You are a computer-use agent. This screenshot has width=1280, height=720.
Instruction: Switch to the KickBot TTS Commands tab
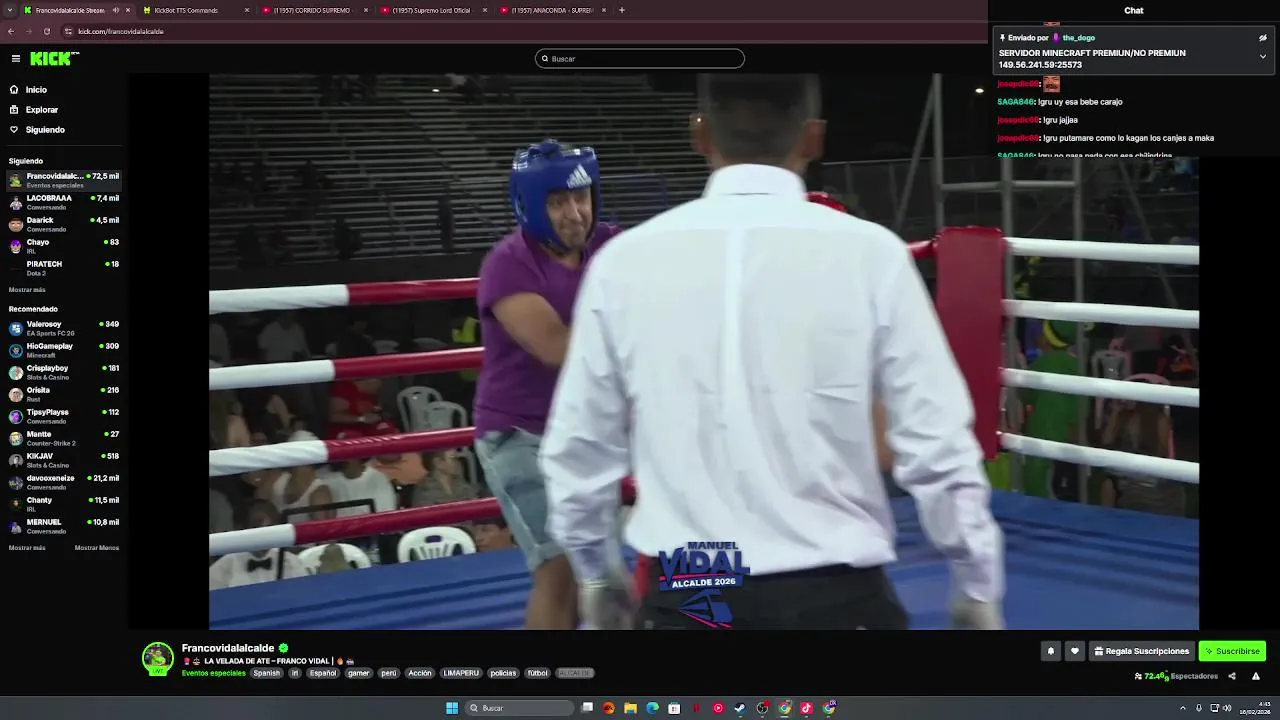click(x=196, y=10)
